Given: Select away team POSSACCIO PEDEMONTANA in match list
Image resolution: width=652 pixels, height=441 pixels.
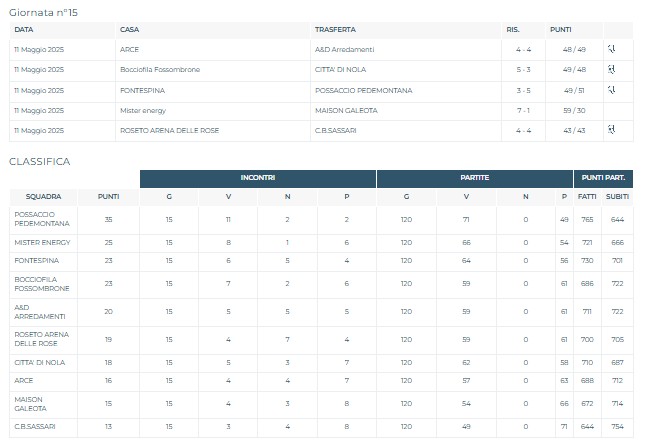Looking at the screenshot, I should [364, 90].
